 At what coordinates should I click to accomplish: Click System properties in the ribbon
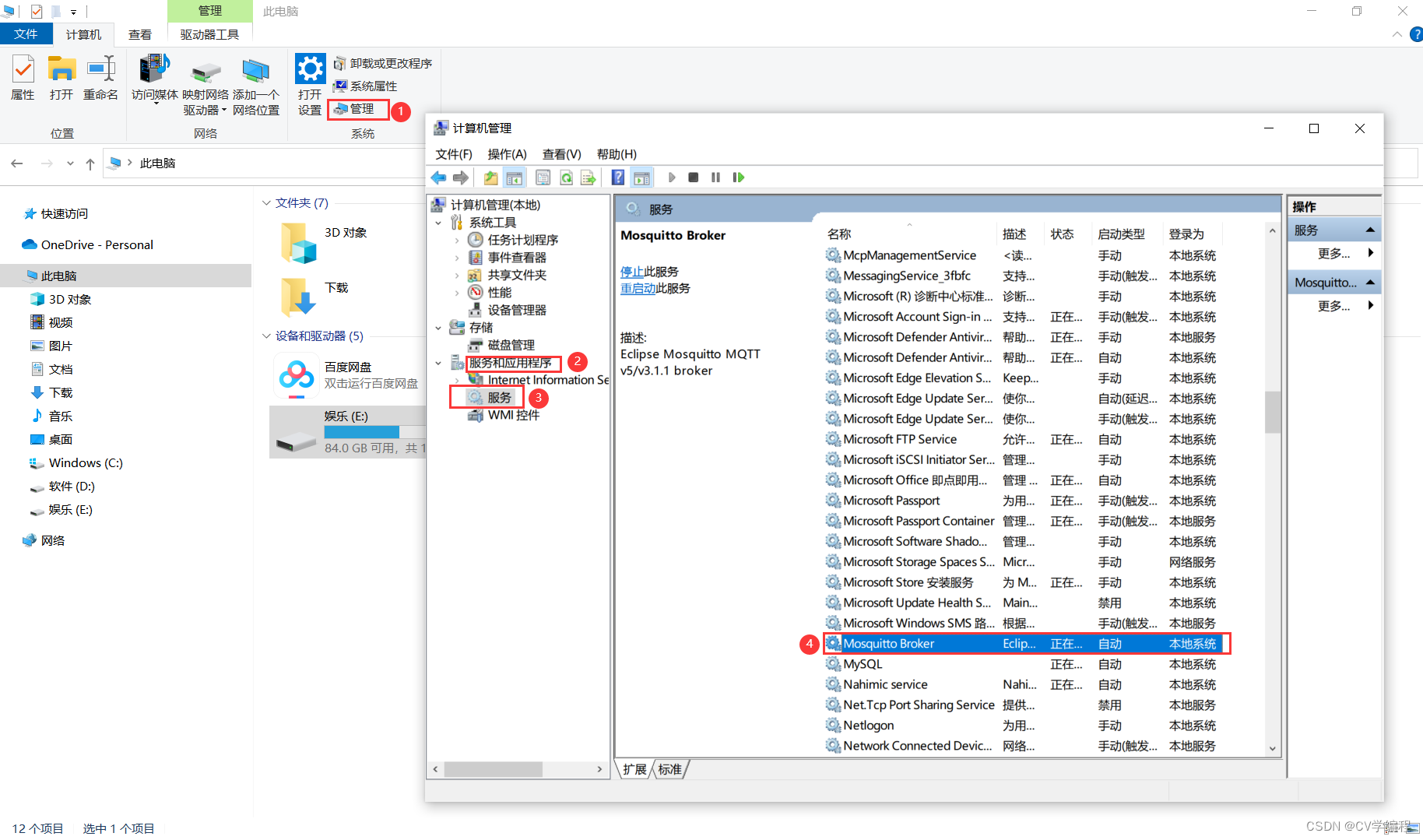click(365, 86)
